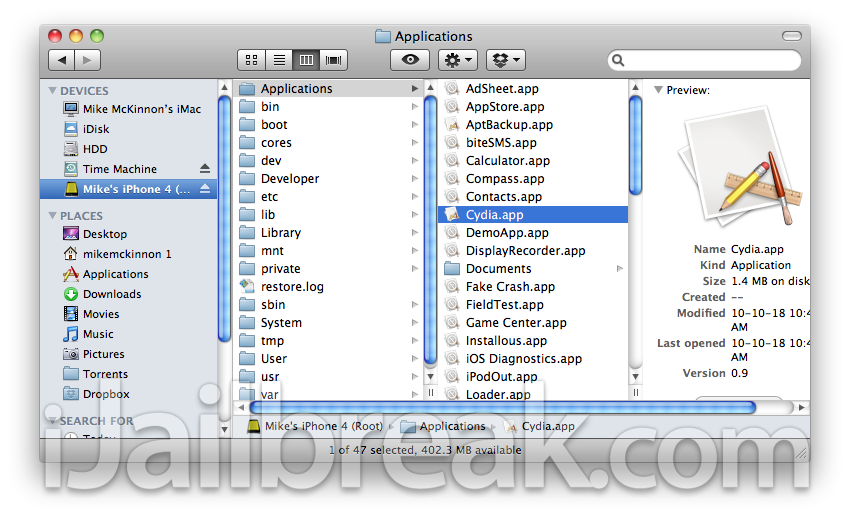Select AptBackup.app icon

coord(452,125)
